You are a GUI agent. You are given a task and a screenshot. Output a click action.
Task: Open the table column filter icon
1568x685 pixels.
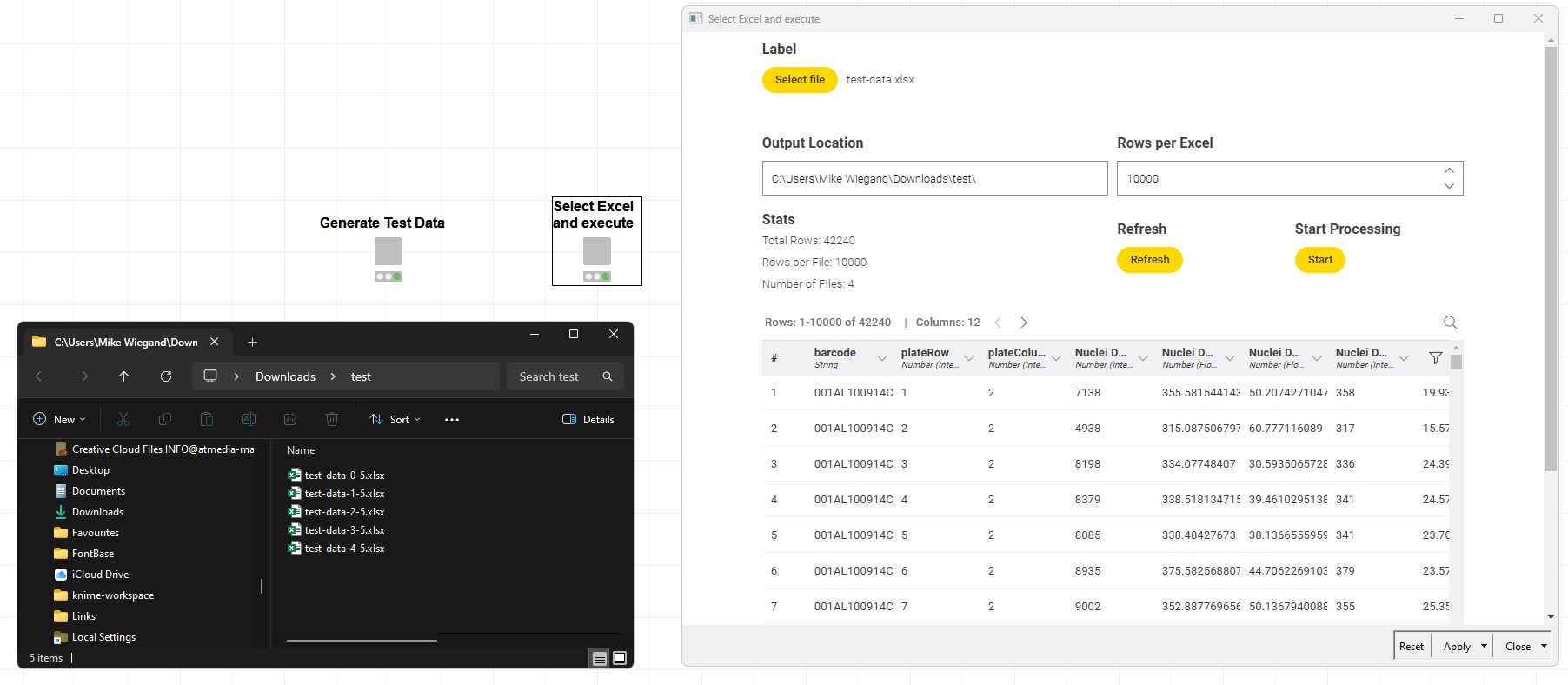tap(1435, 358)
